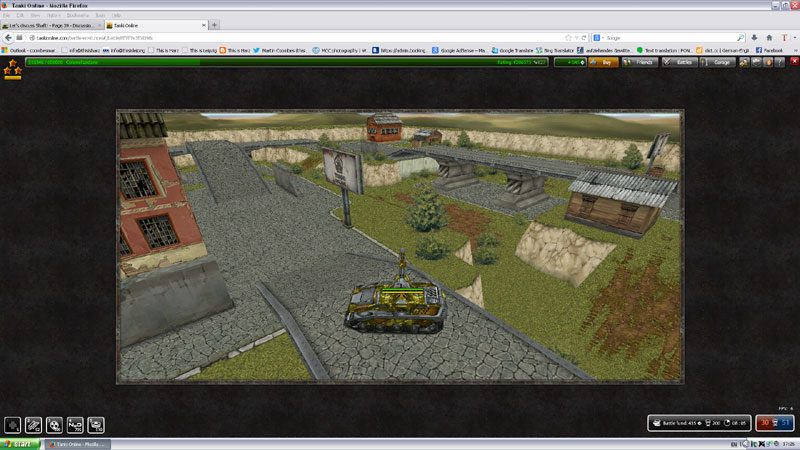800x450 pixels.
Task: Activate the nitro speed boost supply
Action: (x=75, y=424)
